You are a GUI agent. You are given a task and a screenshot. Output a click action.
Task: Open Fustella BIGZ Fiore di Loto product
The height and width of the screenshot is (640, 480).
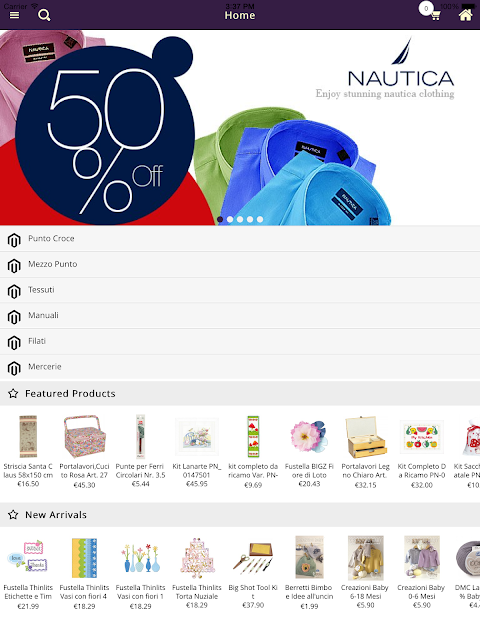[309, 452]
